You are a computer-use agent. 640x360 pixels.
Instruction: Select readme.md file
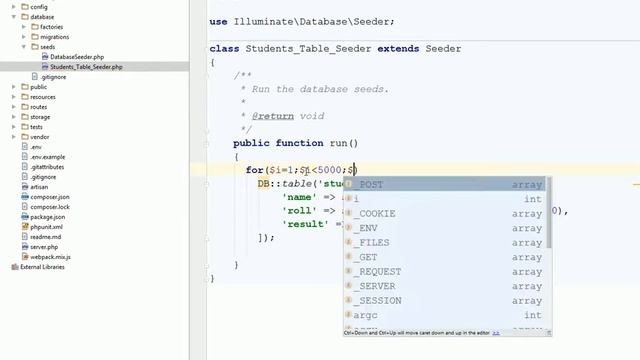click(45, 237)
